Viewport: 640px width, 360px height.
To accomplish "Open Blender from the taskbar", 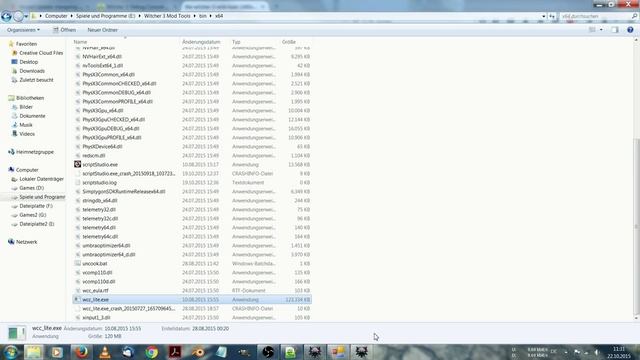I will tap(198, 352).
